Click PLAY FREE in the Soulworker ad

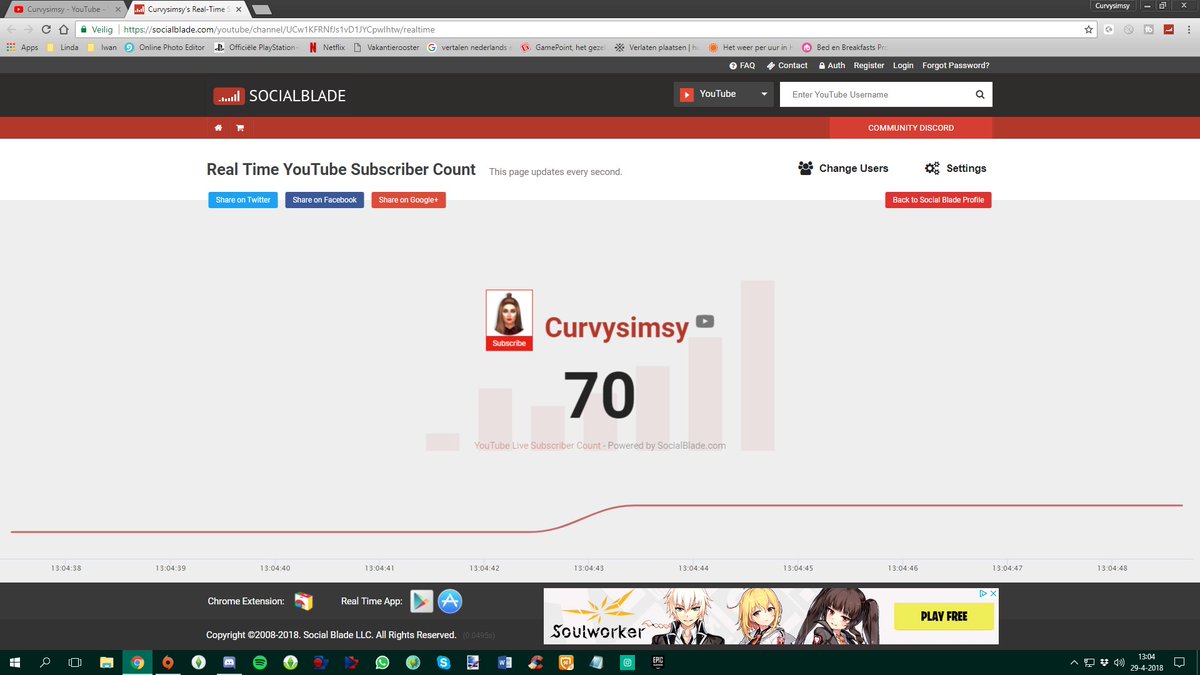click(944, 616)
